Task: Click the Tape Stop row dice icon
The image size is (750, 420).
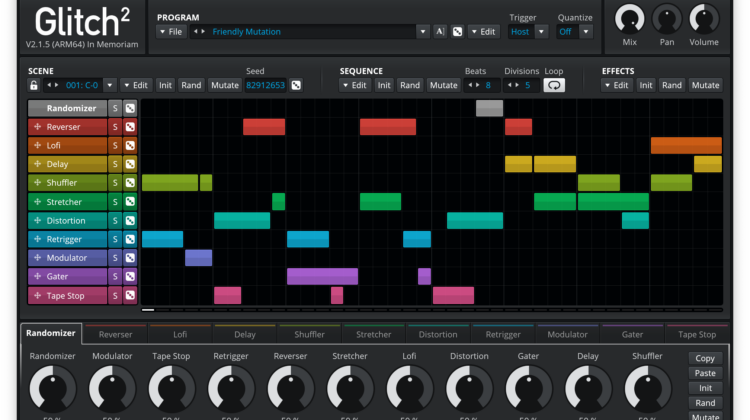Action: [130, 296]
